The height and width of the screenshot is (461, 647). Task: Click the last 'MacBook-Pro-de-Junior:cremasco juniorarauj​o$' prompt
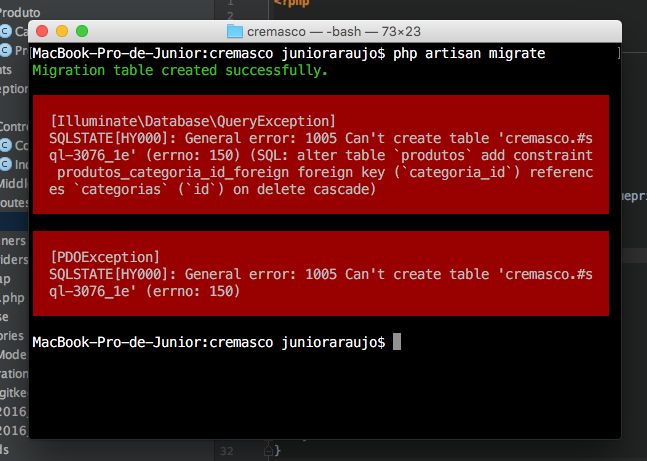pyautogui.click(x=209, y=343)
